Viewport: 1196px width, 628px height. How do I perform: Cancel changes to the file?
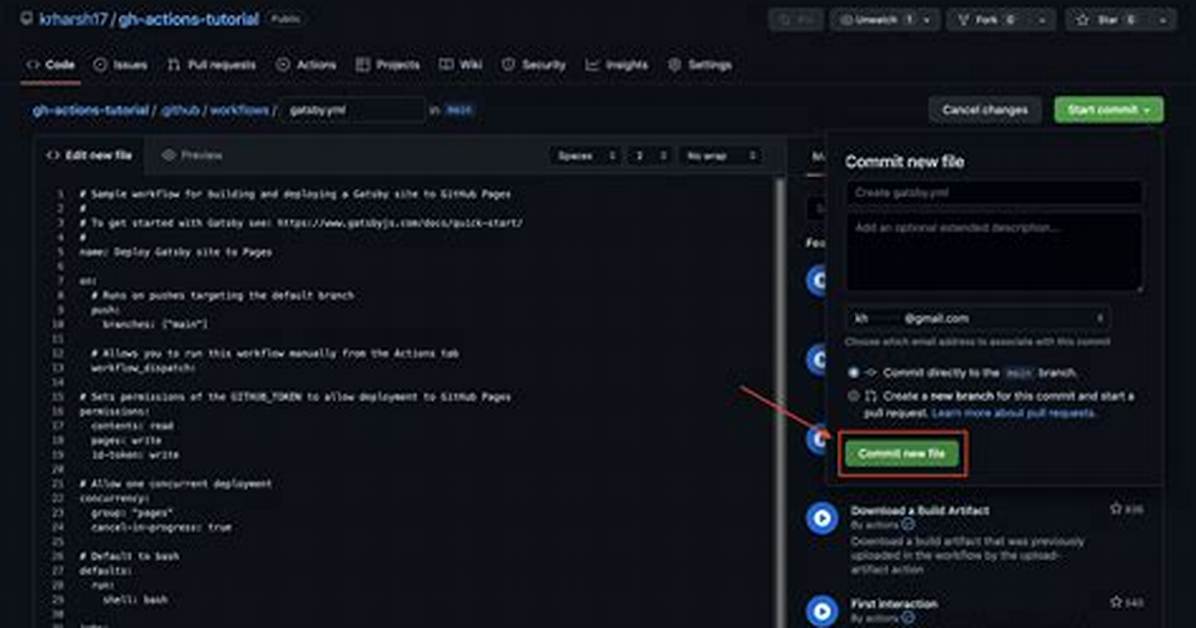985,110
